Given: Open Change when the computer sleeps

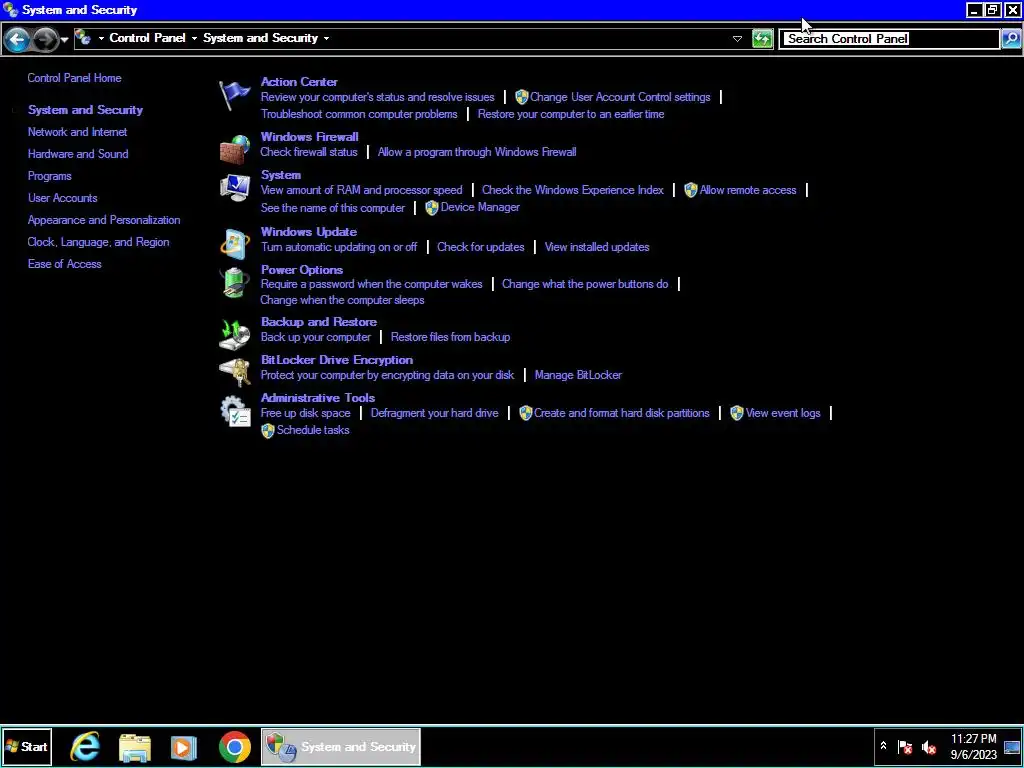Looking at the screenshot, I should click(x=342, y=300).
